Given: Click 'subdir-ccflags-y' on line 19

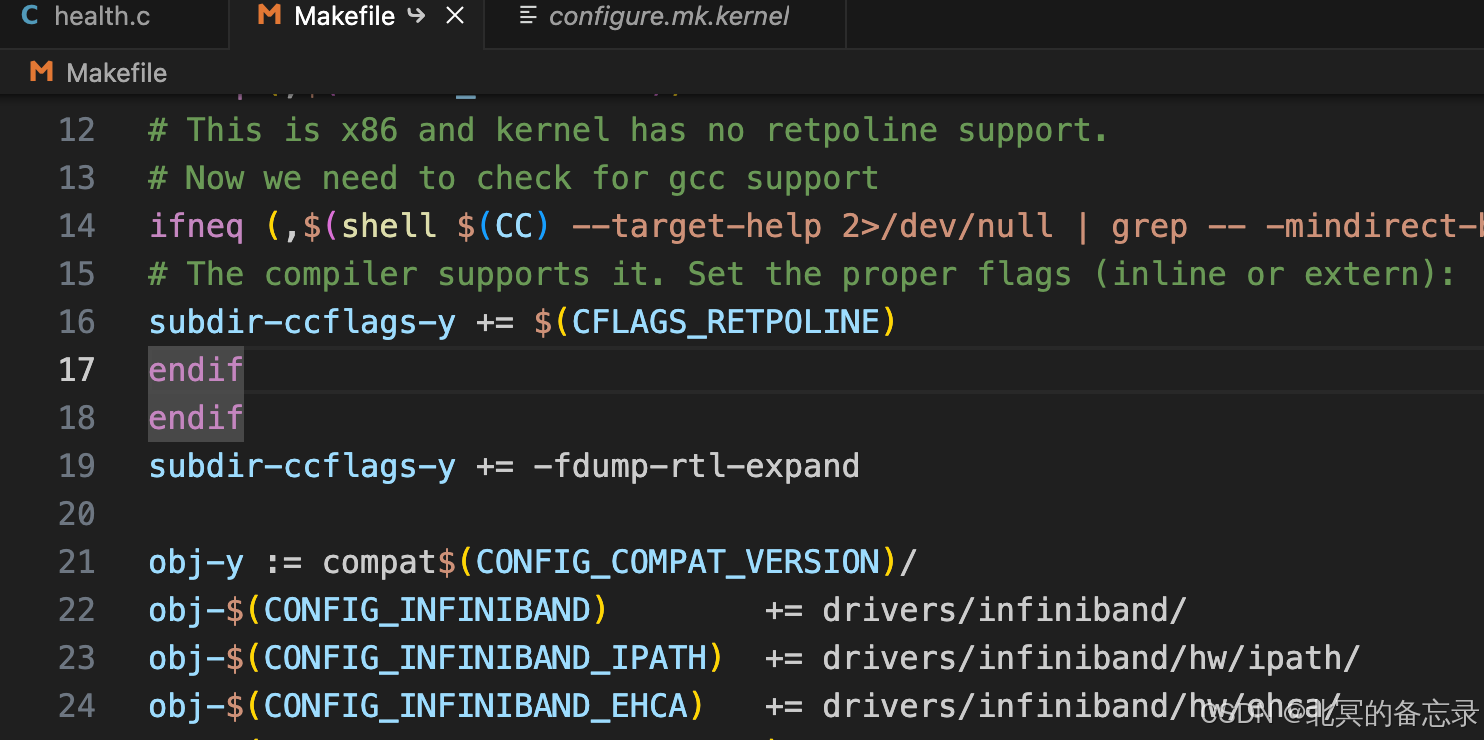Looking at the screenshot, I should tap(302, 466).
